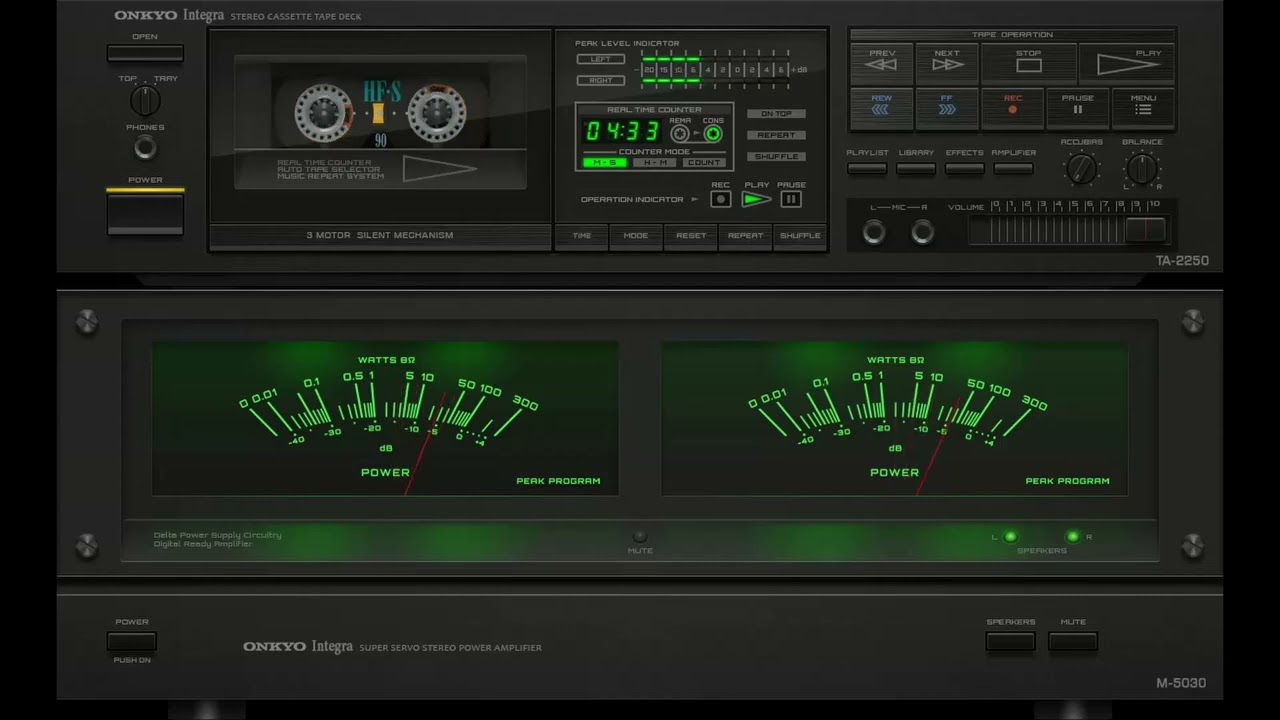Click the play triangle on cassette door

[x=439, y=169]
